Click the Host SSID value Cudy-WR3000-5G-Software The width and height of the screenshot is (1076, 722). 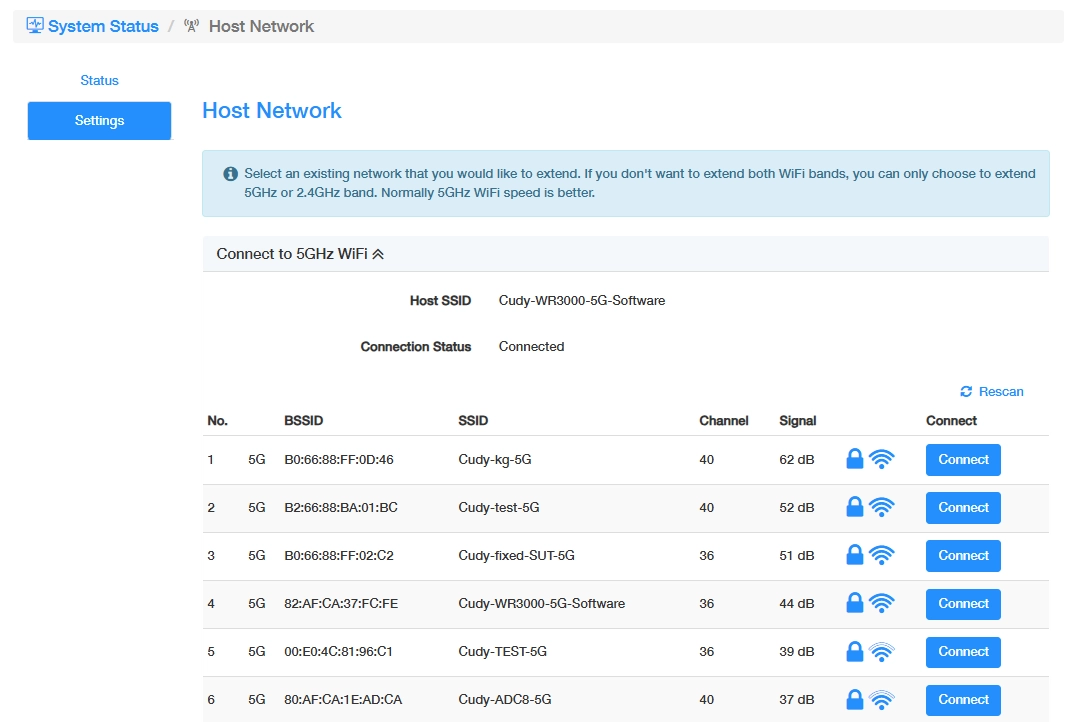click(582, 301)
